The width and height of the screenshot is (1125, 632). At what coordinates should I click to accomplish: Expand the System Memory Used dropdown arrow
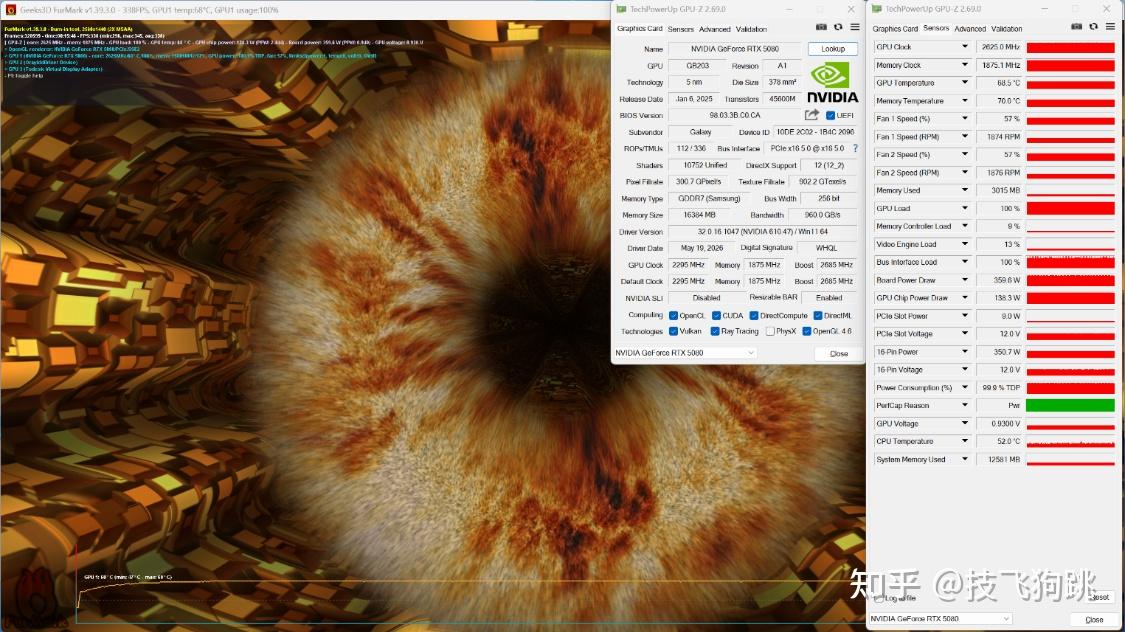[x=964, y=459]
